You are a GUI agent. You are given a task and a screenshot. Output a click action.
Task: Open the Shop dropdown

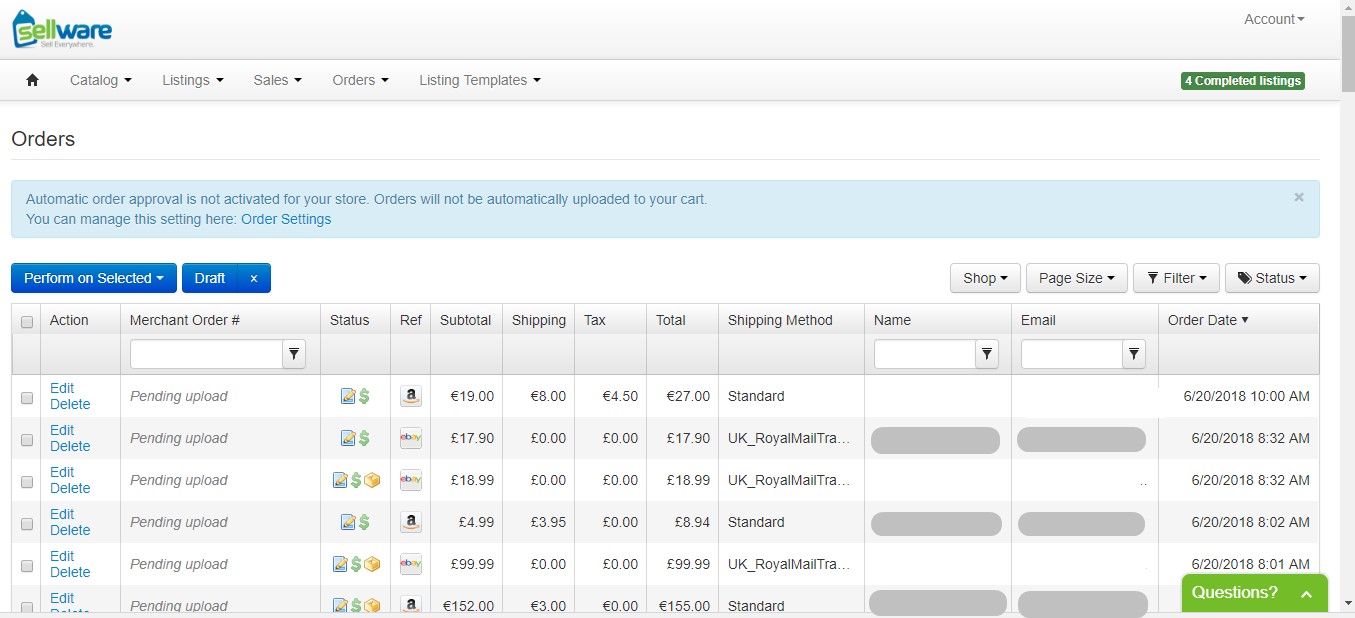pyautogui.click(x=985, y=278)
